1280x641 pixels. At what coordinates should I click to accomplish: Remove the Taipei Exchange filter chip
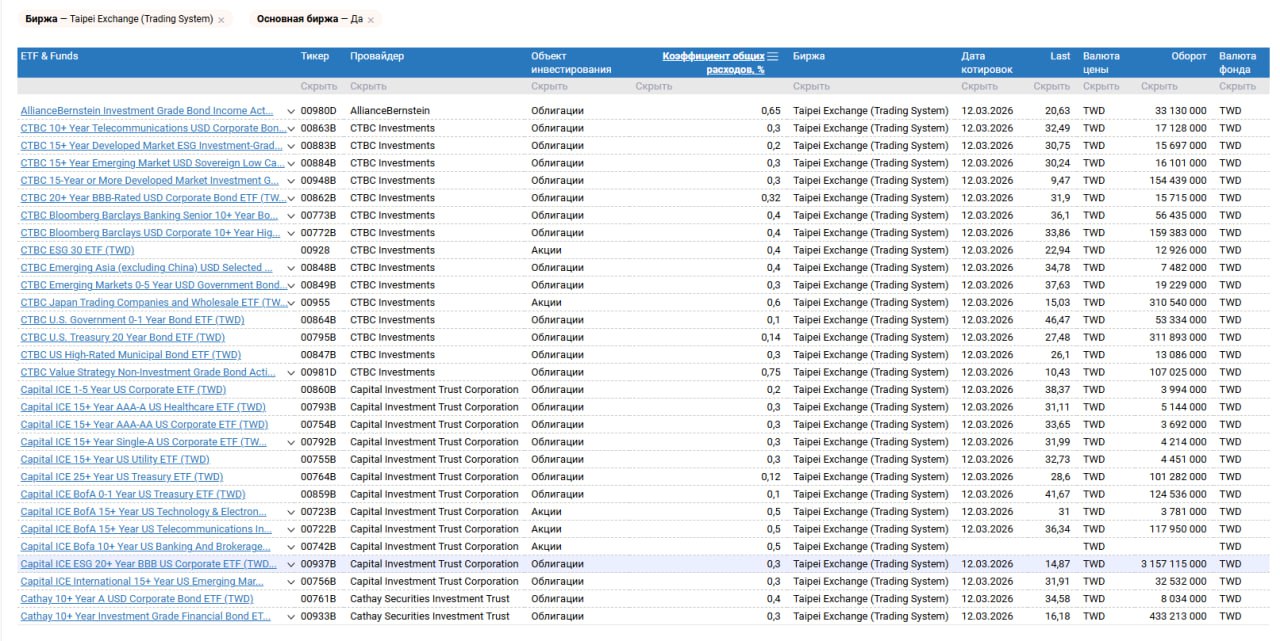click(x=221, y=20)
